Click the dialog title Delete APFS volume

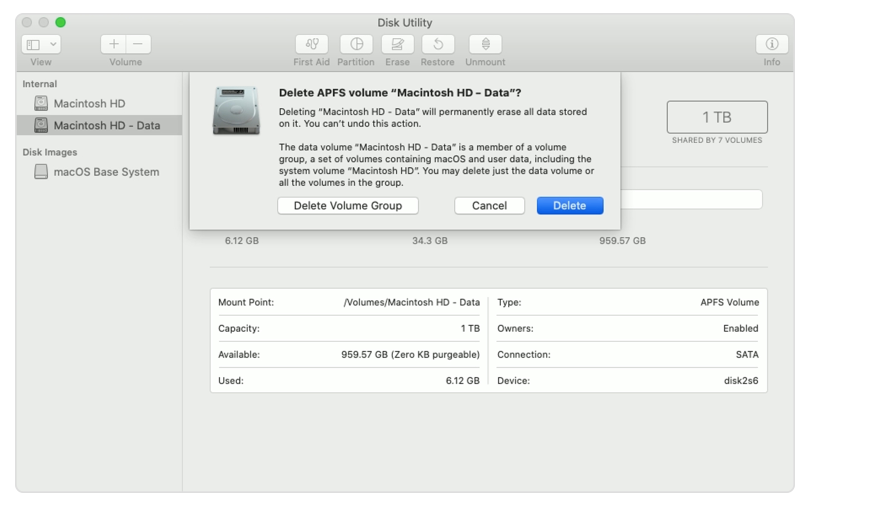400,93
